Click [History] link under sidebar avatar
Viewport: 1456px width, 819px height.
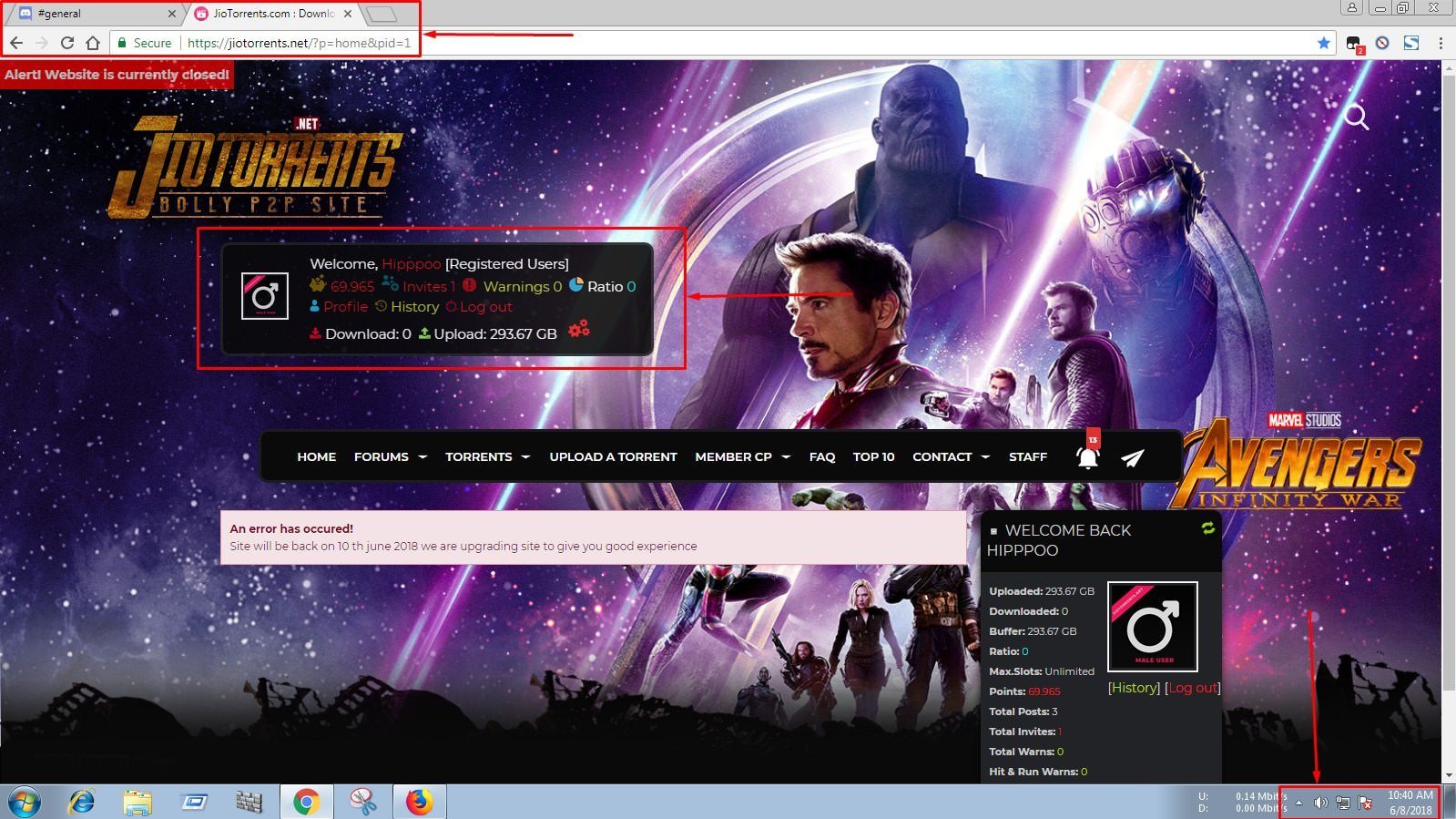coord(1134,688)
